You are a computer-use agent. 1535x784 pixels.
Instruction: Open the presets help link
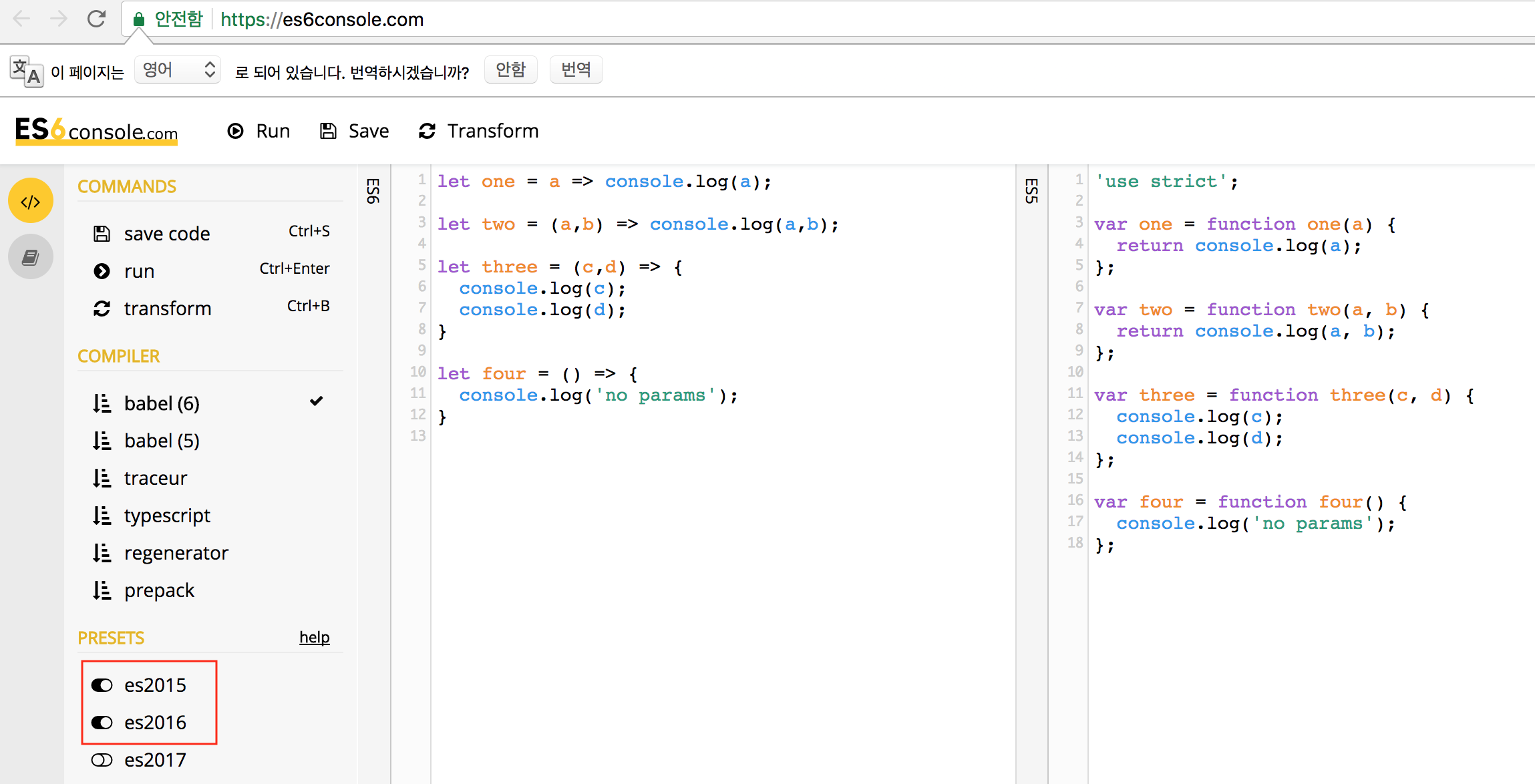315,638
